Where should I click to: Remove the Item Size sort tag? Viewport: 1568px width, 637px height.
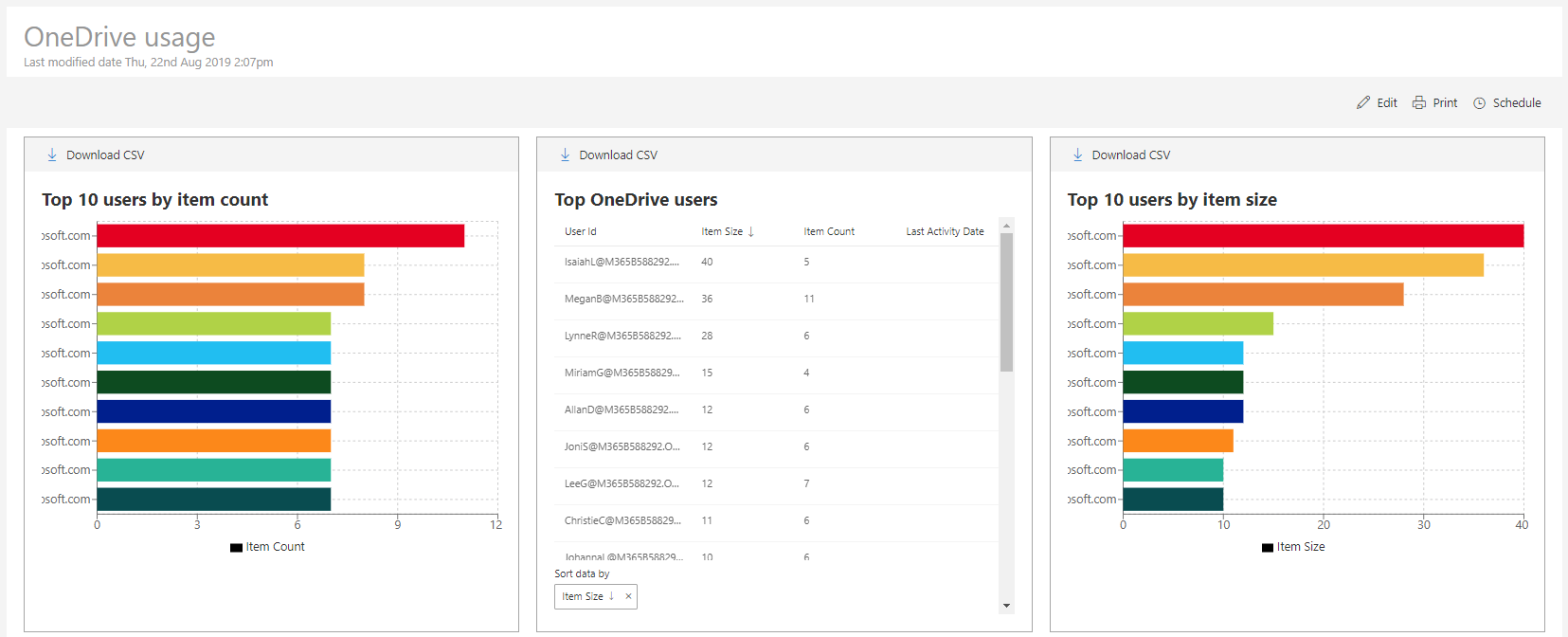click(x=628, y=596)
